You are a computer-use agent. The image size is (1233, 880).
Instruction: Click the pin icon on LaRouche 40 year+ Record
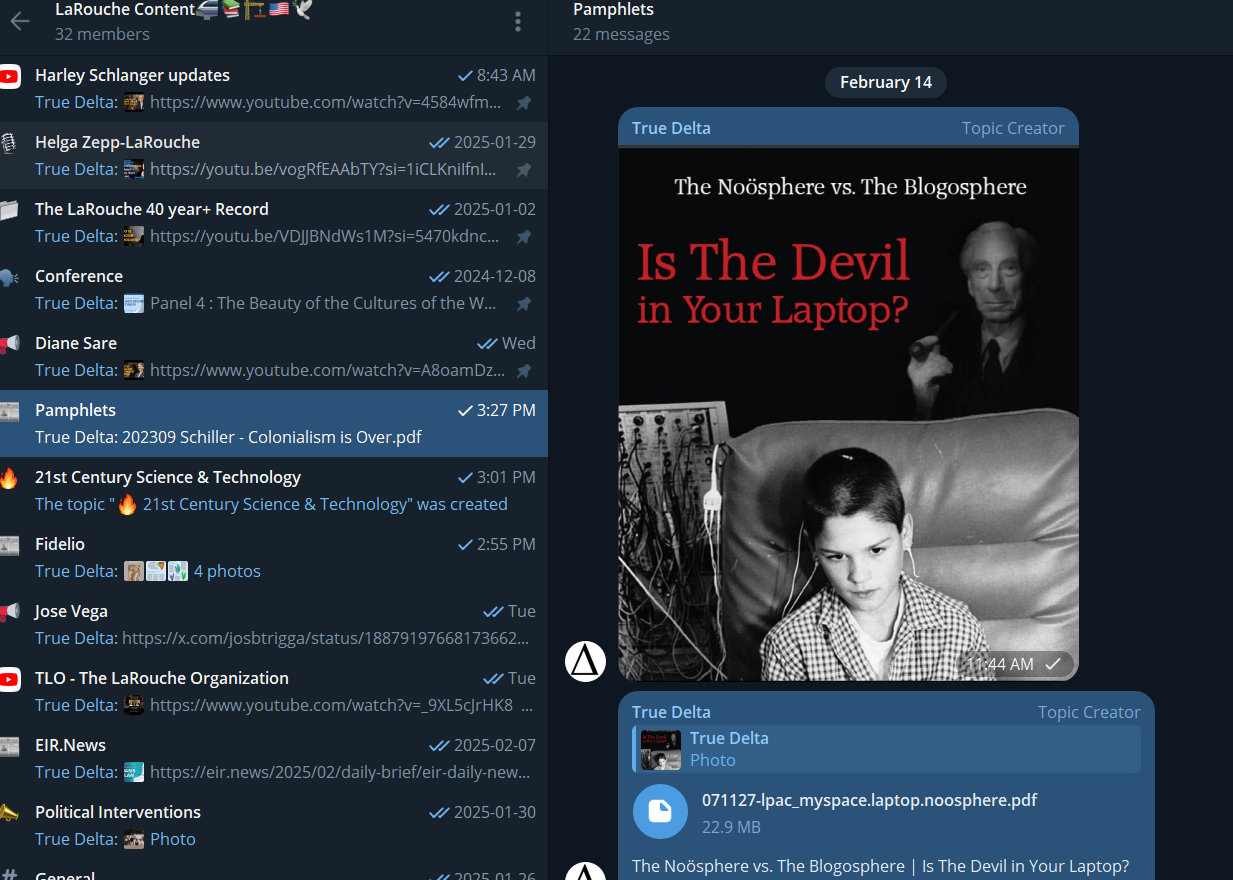(x=523, y=237)
